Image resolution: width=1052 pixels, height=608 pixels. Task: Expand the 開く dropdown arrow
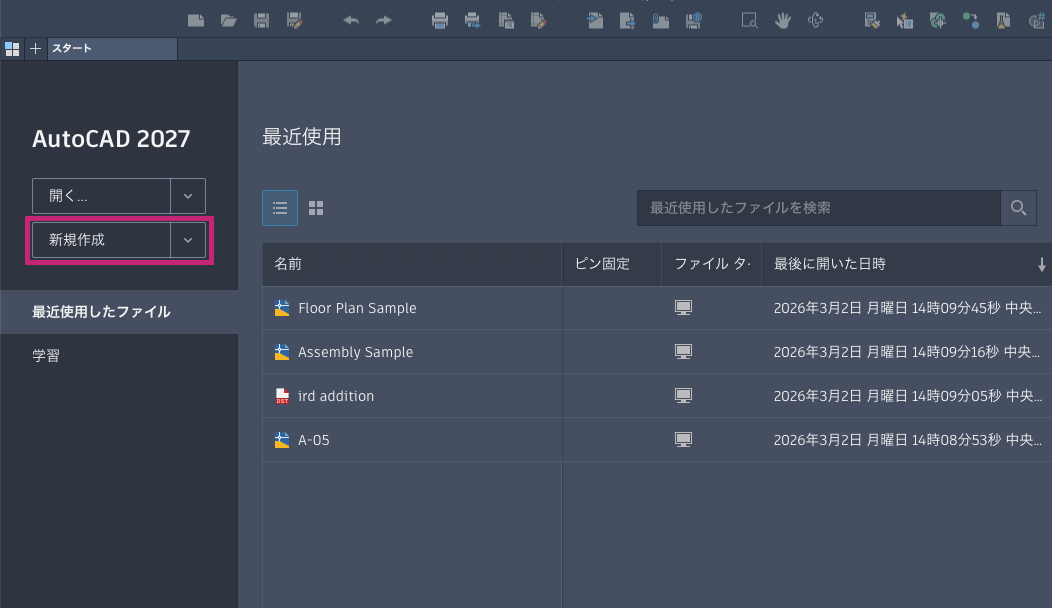tap(188, 196)
